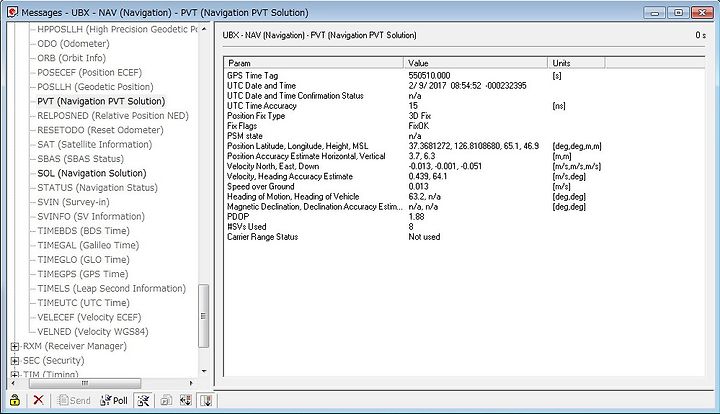Select ODO (Odometer) in the tree
Image resolution: width=720 pixels, height=414 pixels.
click(x=73, y=44)
